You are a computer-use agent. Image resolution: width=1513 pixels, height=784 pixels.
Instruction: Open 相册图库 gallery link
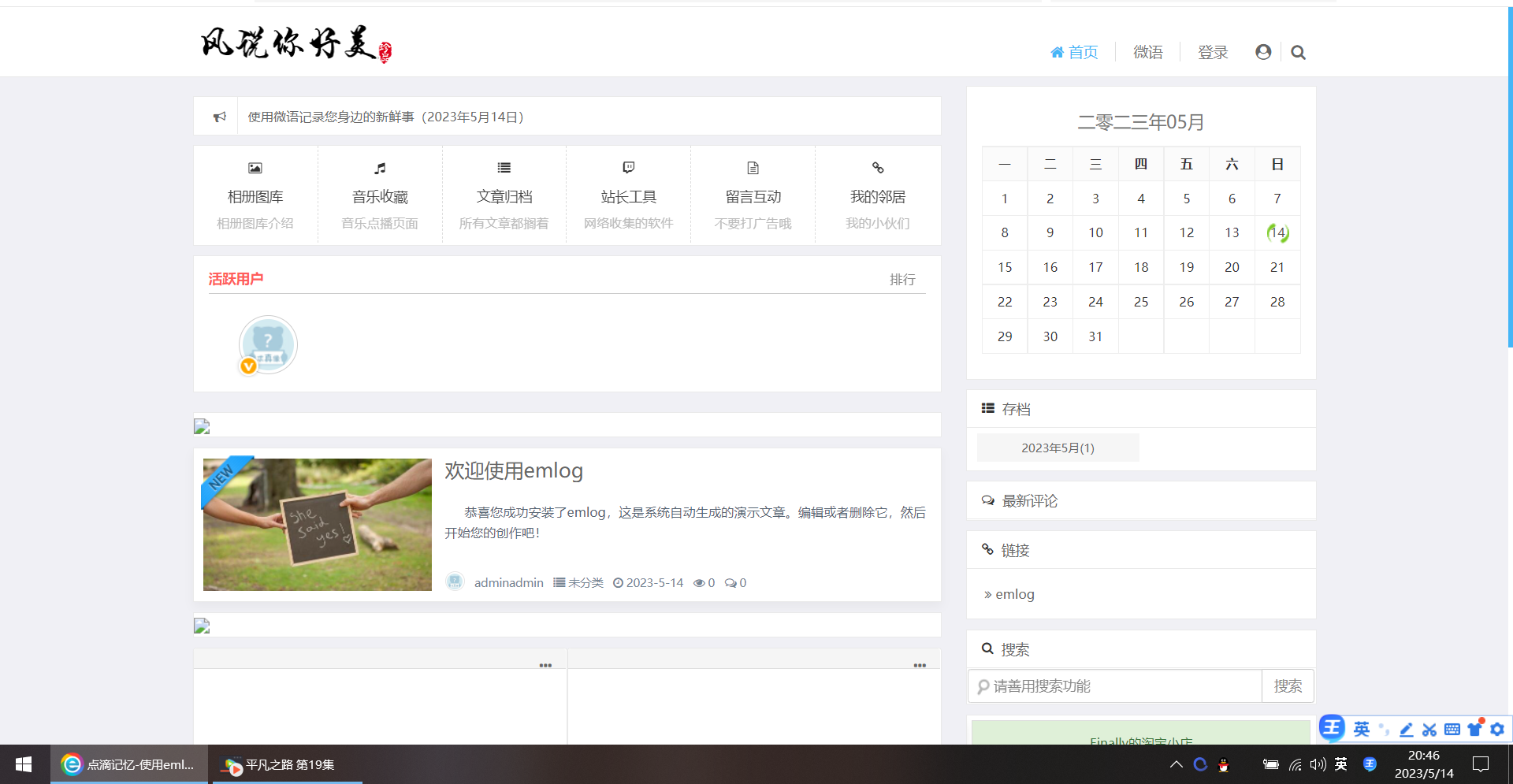coord(255,197)
